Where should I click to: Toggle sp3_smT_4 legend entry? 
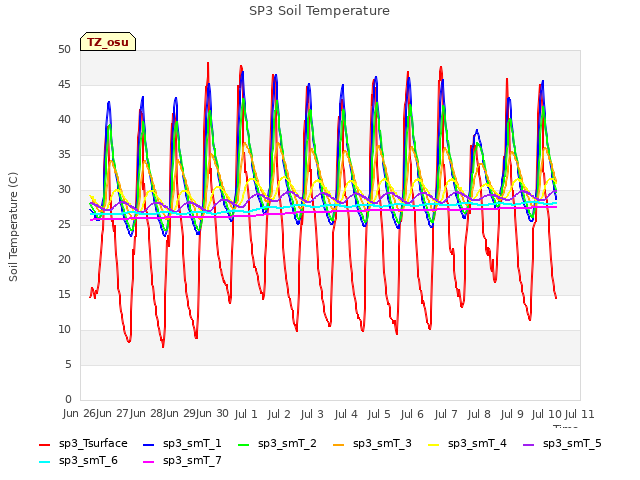pos(467,443)
